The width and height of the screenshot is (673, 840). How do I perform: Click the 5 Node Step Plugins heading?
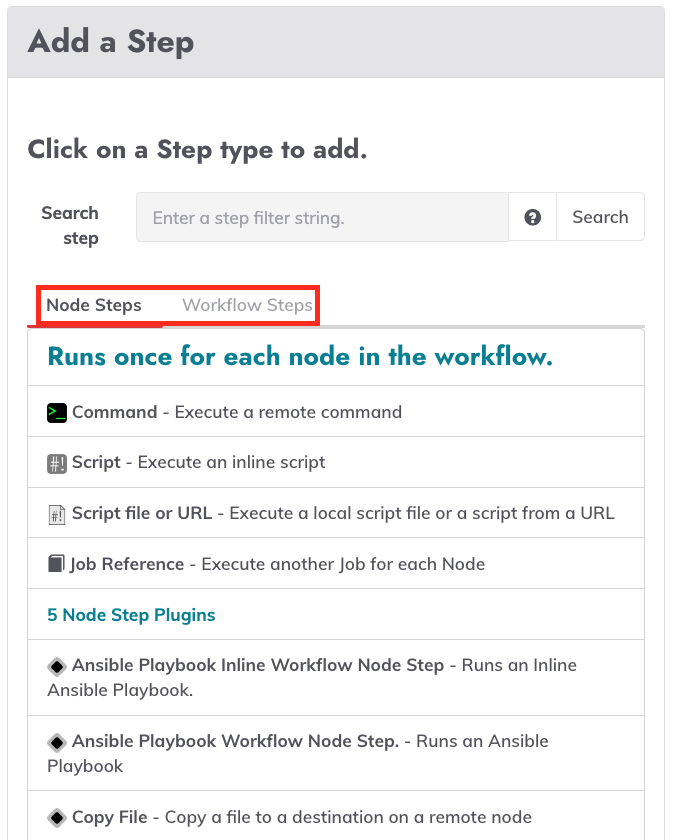(x=131, y=614)
